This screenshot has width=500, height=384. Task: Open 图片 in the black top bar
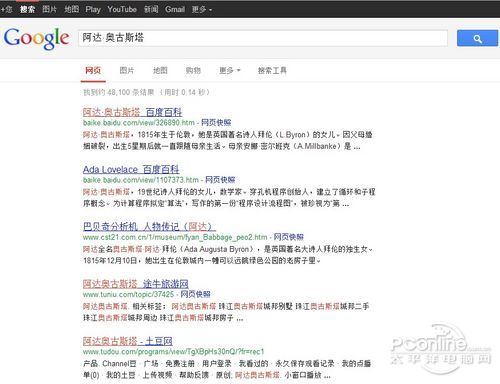pyautogui.click(x=49, y=9)
